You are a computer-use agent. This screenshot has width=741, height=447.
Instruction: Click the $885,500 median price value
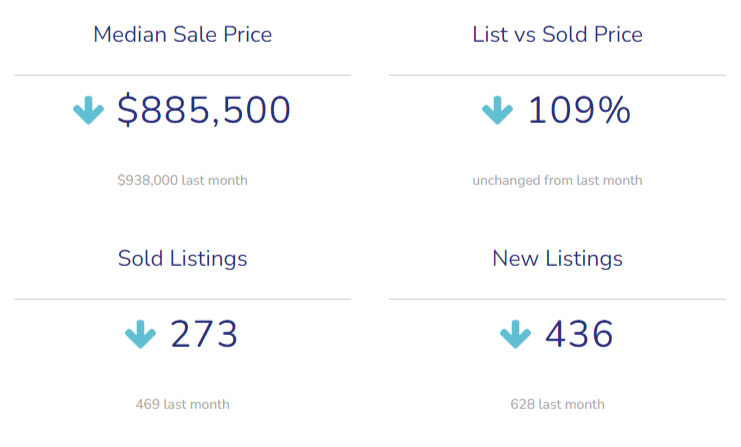pos(204,110)
